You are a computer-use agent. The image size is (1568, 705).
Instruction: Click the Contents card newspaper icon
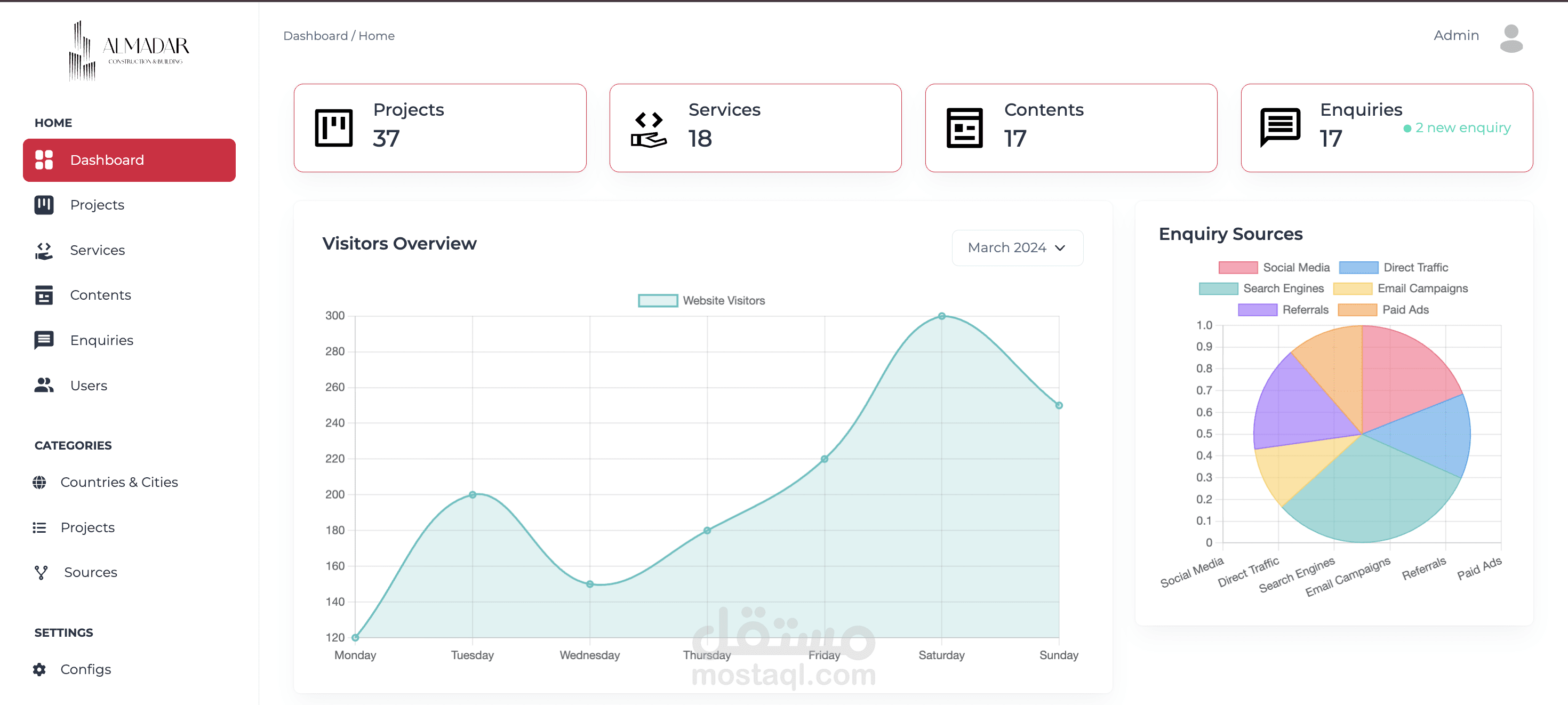(964, 128)
